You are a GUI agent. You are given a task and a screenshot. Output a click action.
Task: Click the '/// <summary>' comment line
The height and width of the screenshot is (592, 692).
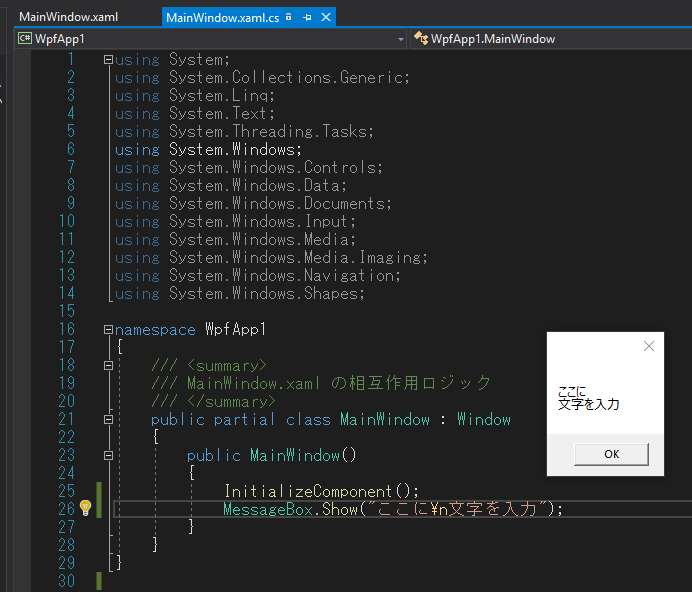coord(209,366)
